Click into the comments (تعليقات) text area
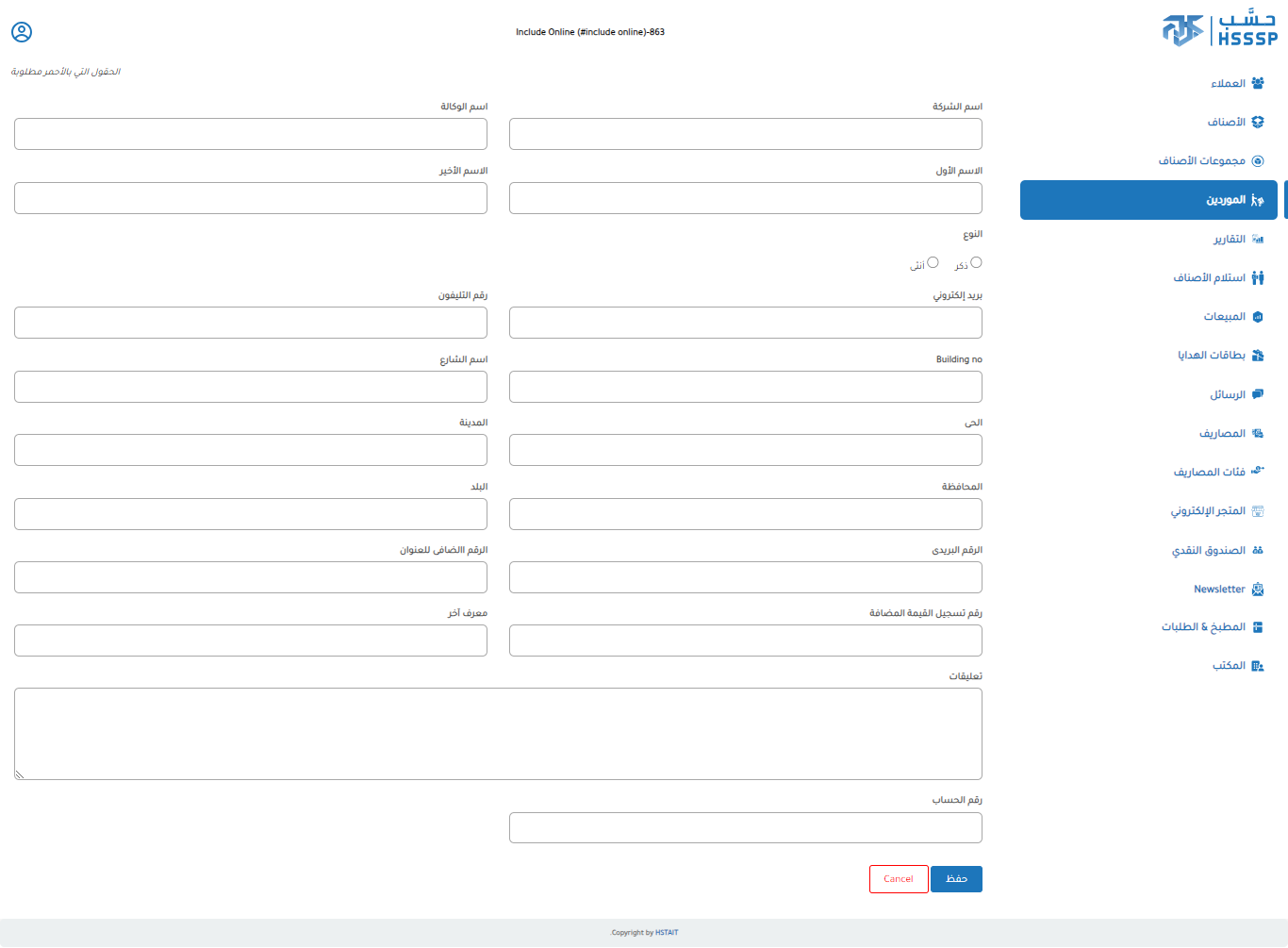Viewport: 1288px width, 948px height. [x=498, y=734]
